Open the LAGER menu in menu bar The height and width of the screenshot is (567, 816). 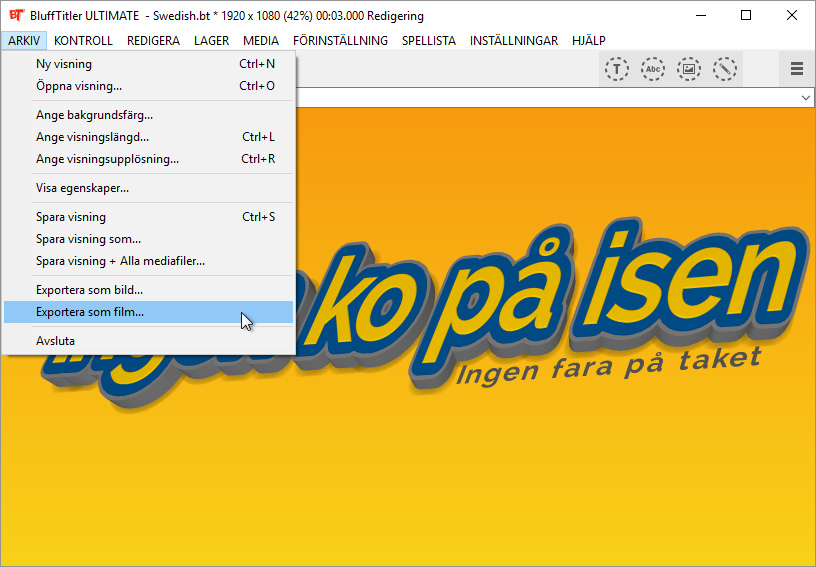[x=211, y=41]
